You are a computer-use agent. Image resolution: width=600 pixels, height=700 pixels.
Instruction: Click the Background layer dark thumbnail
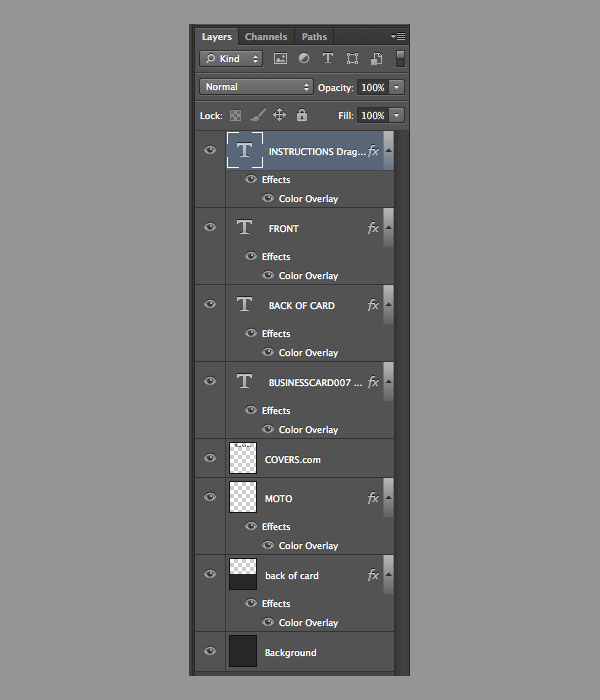(x=243, y=651)
